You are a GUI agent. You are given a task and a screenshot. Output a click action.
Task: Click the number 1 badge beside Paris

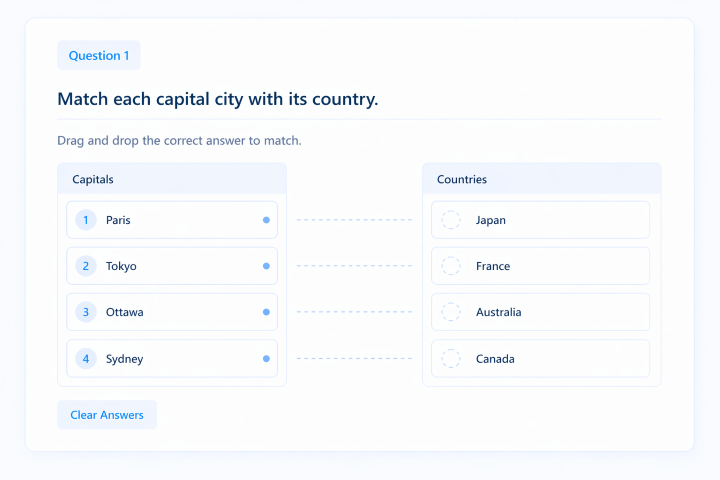click(86, 220)
